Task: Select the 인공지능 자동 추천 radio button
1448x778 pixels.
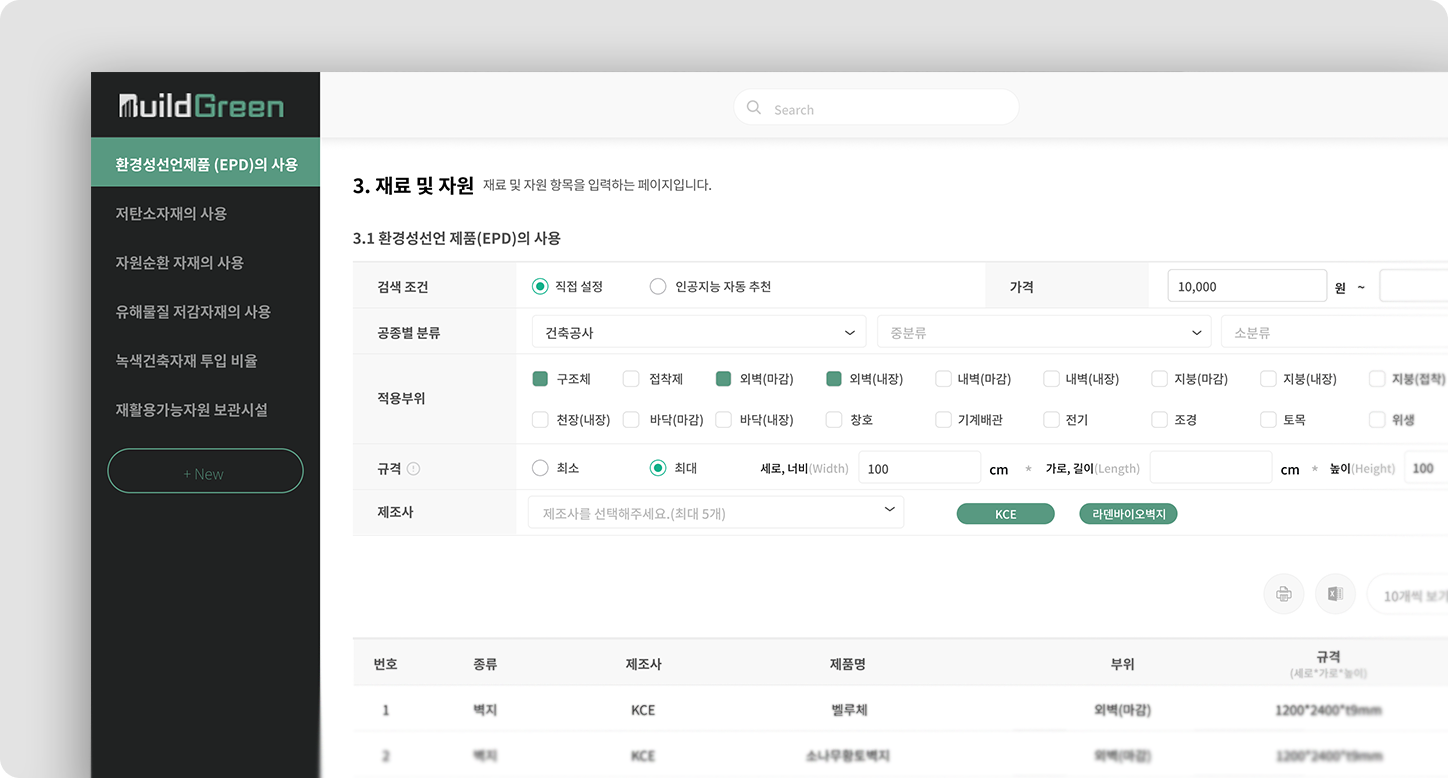Action: pos(658,285)
